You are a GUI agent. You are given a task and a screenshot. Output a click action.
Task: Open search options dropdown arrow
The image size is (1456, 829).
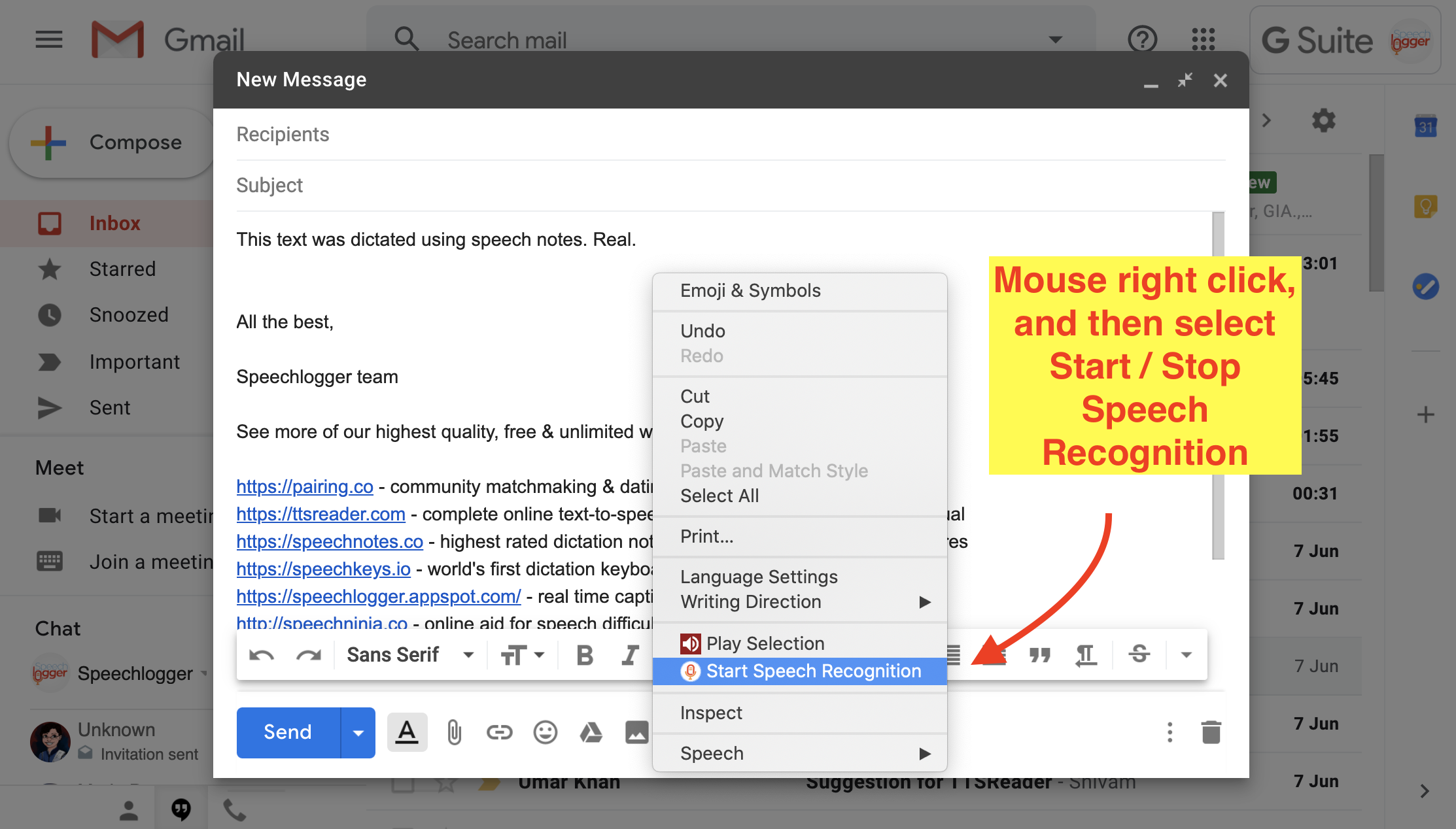coord(1055,40)
